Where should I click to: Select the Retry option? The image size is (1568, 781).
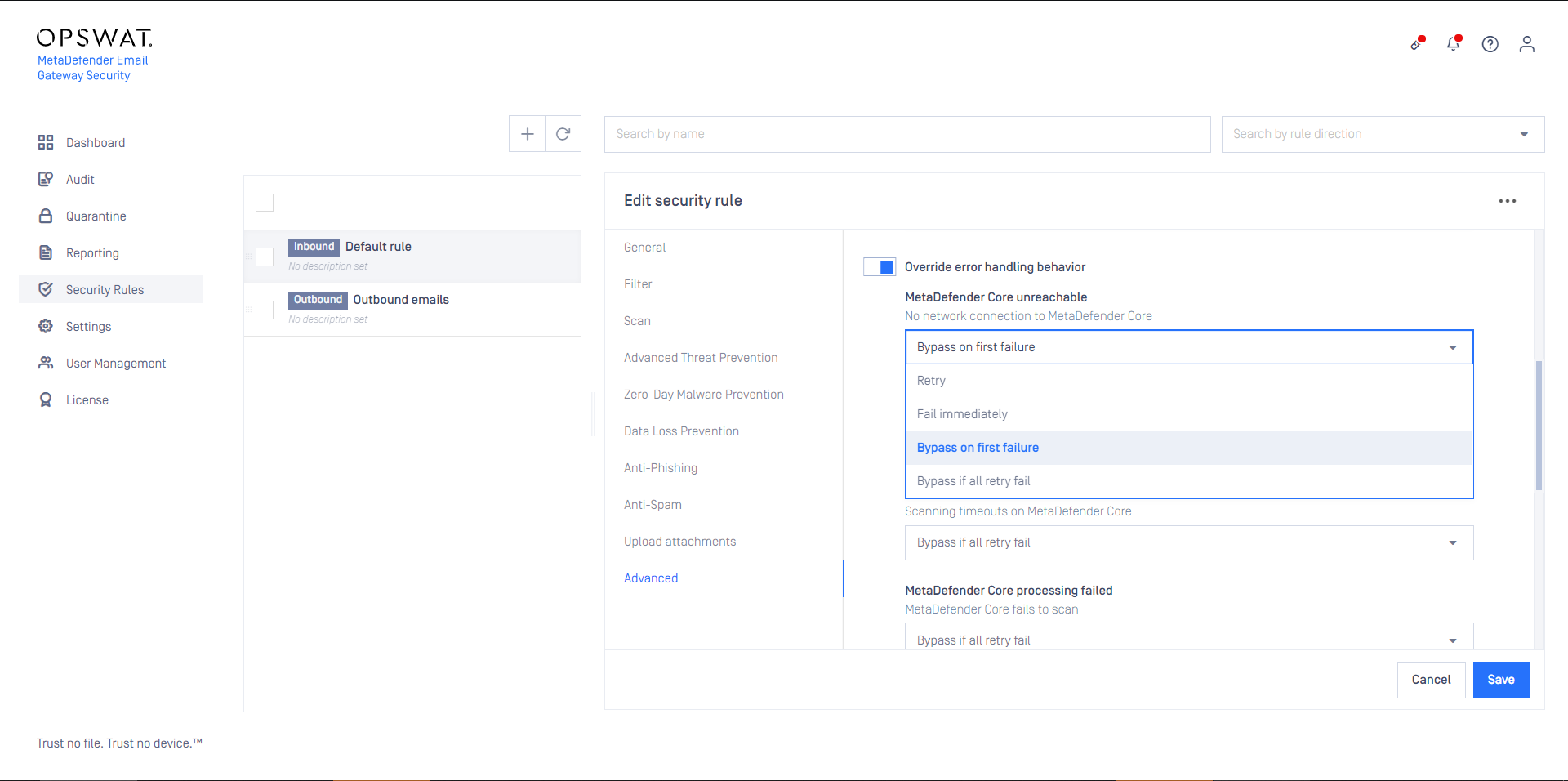(1189, 381)
